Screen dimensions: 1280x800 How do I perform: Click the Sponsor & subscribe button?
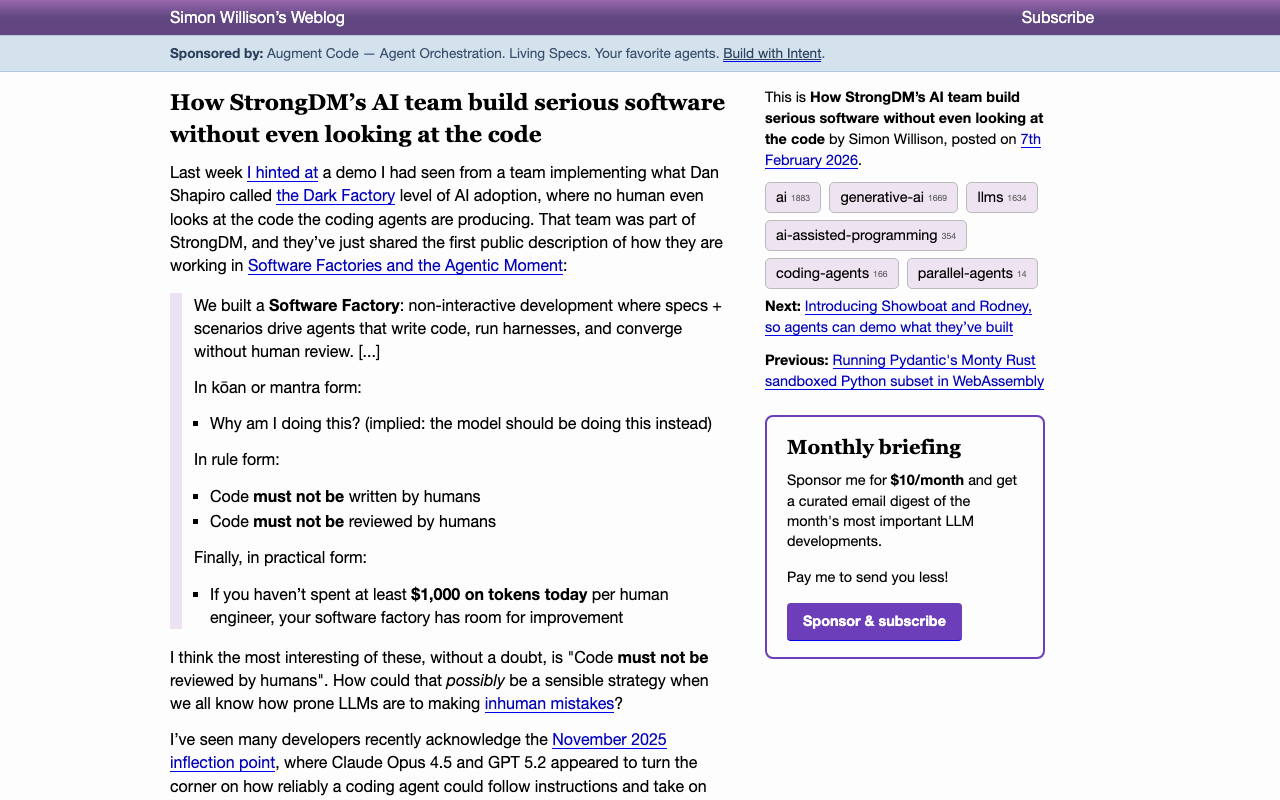pyautogui.click(x=873, y=621)
